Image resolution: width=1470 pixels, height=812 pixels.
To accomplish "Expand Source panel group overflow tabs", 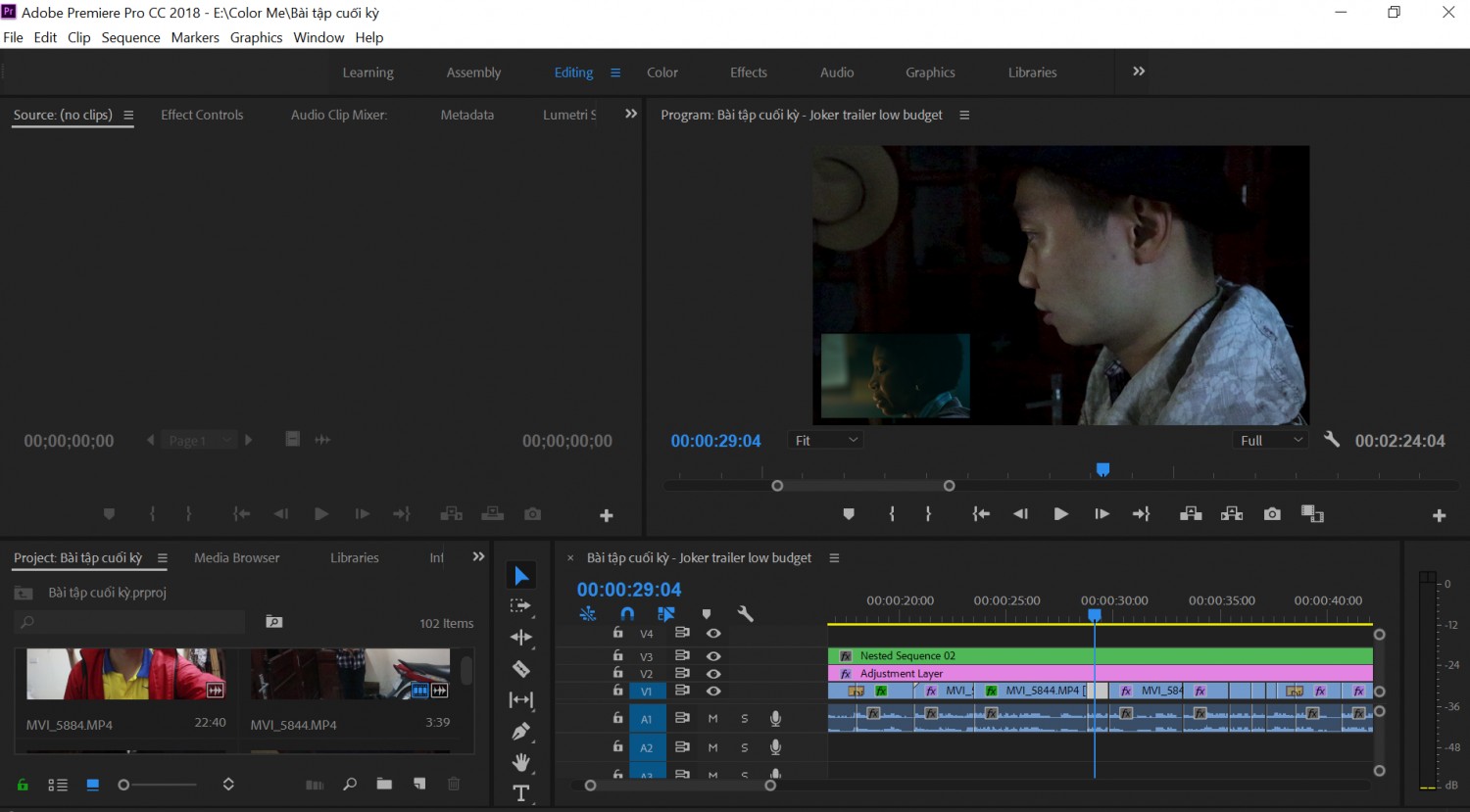I will [631, 114].
